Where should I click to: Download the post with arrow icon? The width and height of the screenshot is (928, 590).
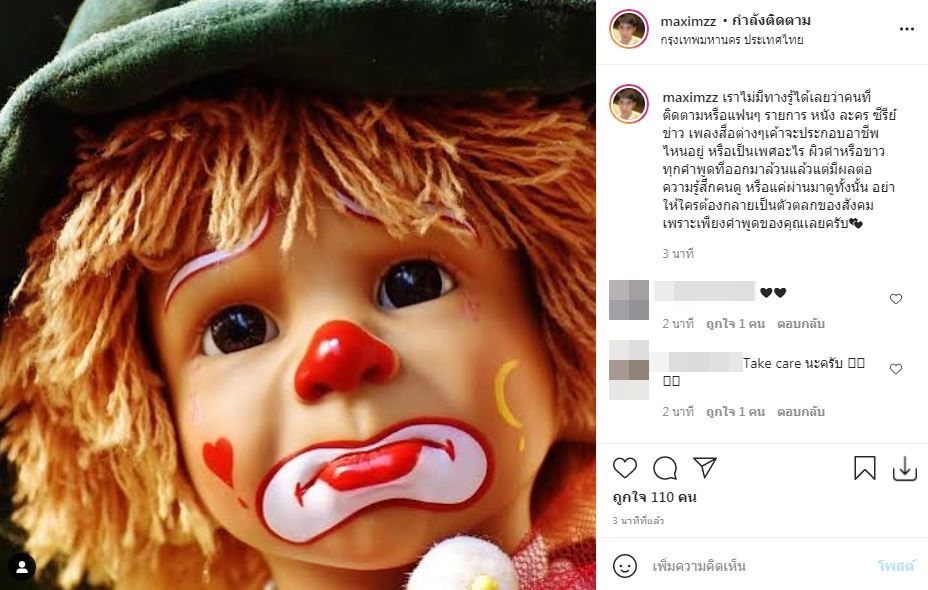(x=904, y=468)
